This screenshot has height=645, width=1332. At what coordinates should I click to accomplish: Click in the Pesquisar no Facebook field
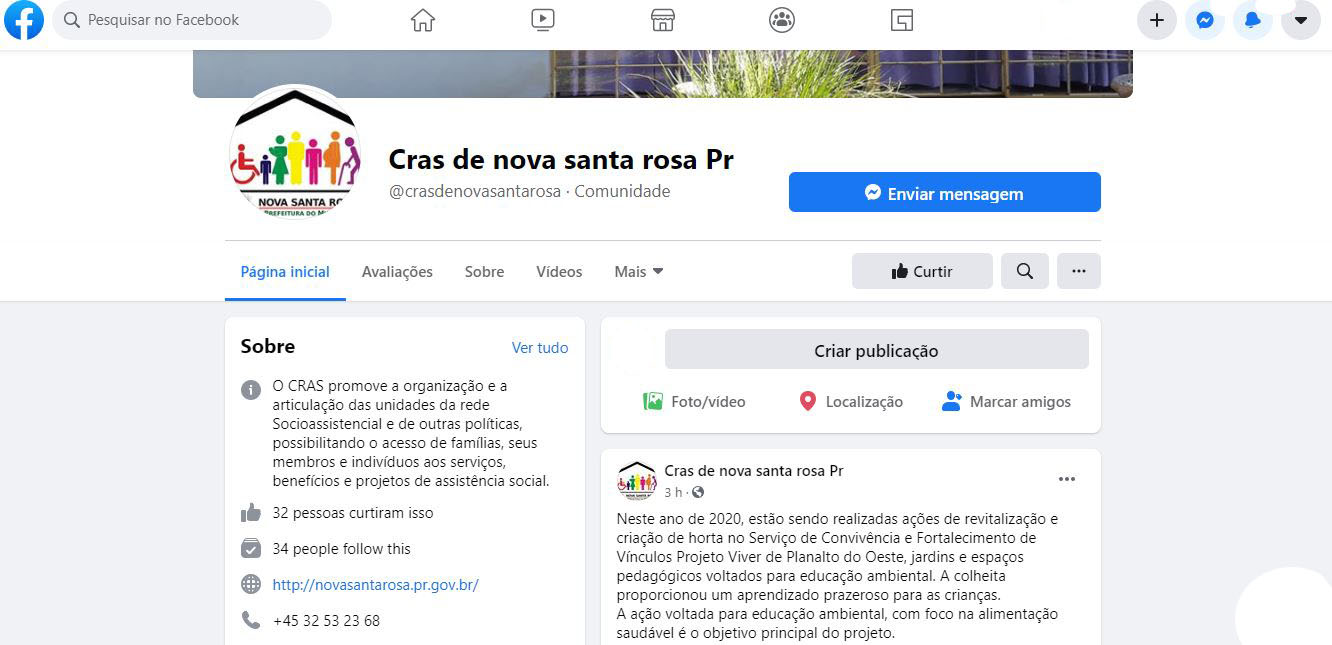(x=192, y=20)
